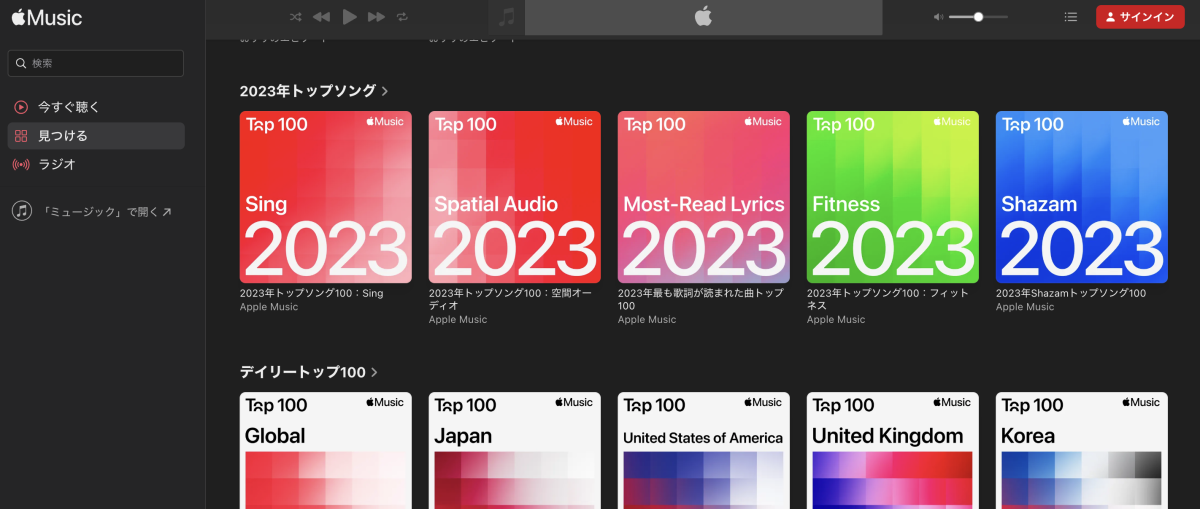Screen dimensions: 1200x509
Task: Click the 2023年トップソング100：フィットネス title
Action: (889, 300)
